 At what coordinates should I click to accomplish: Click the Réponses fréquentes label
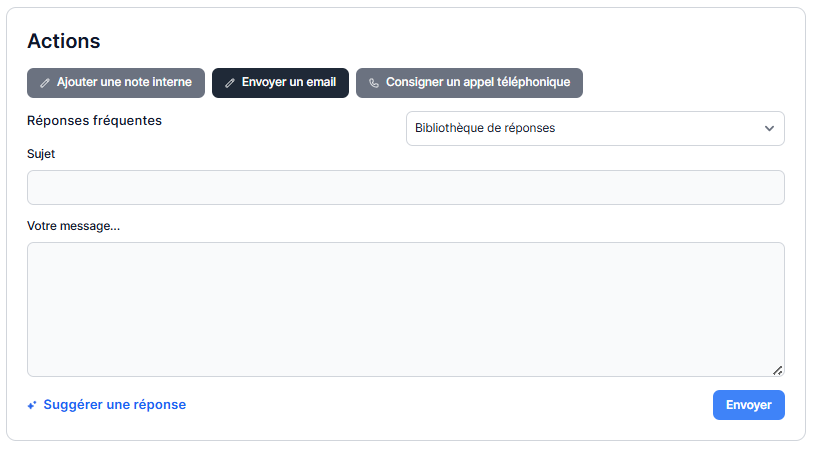(x=94, y=121)
